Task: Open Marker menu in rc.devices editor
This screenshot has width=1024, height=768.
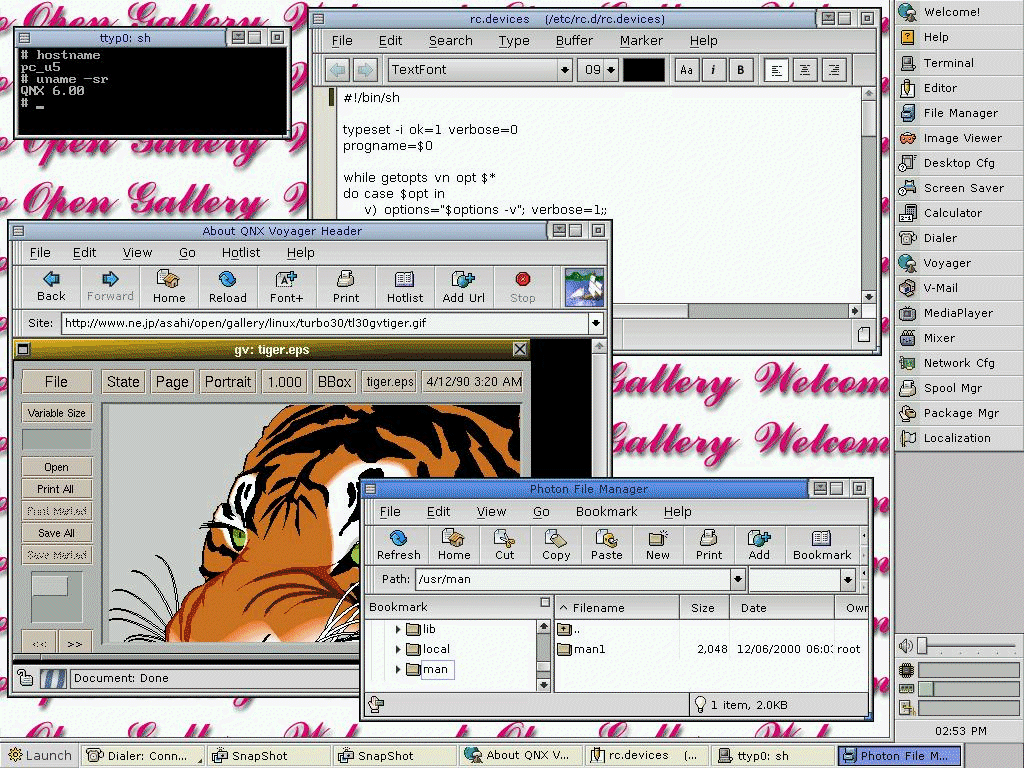Action: (641, 40)
